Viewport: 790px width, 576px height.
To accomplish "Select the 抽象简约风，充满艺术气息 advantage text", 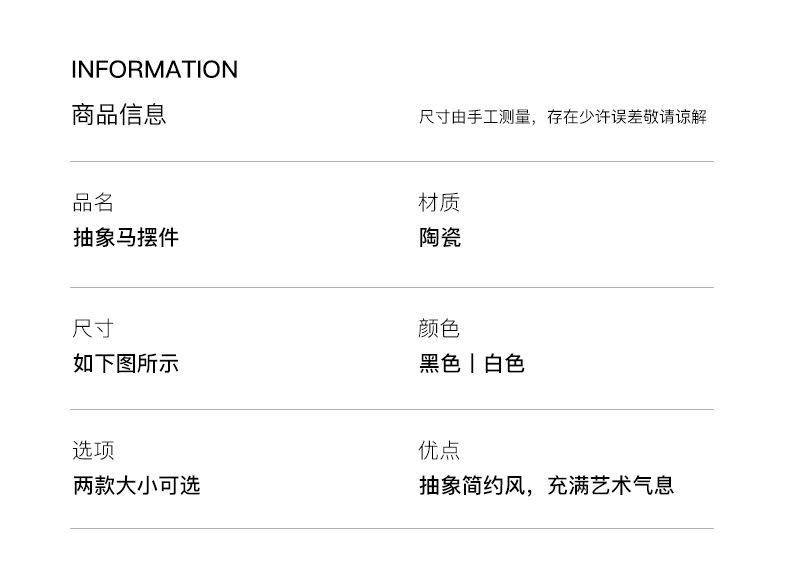I will pos(546,486).
